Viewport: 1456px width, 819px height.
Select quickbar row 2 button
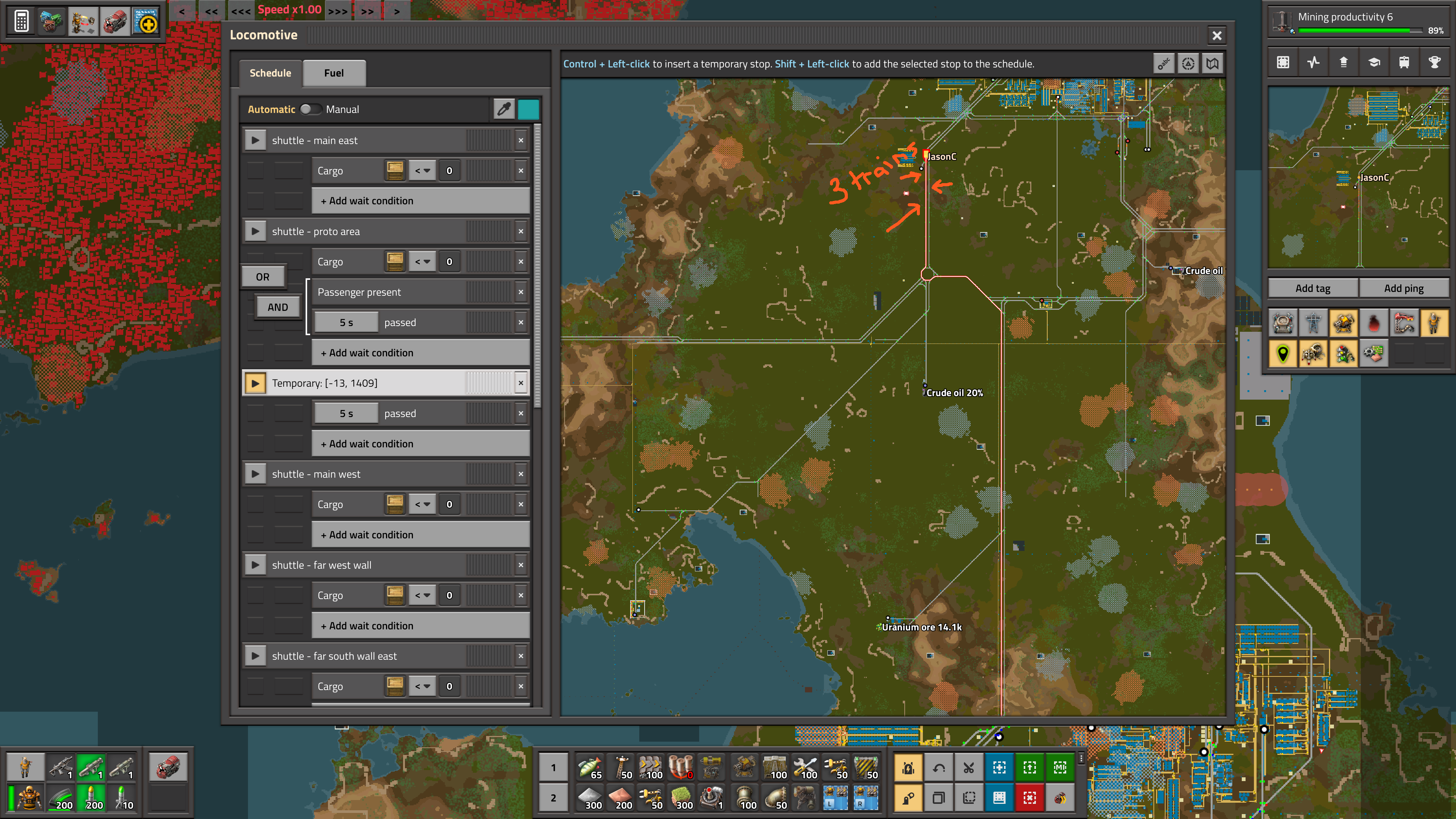pyautogui.click(x=553, y=797)
